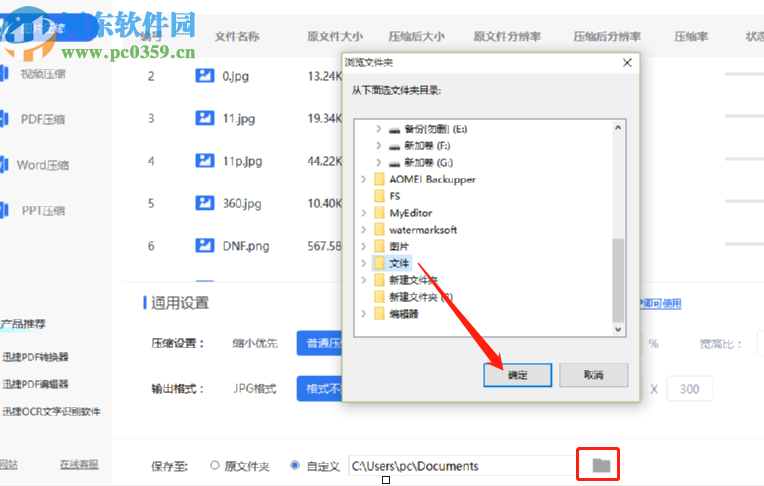This screenshot has width=764, height=486.
Task: Choose the 普通压缩 compression button
Action: pos(320,343)
